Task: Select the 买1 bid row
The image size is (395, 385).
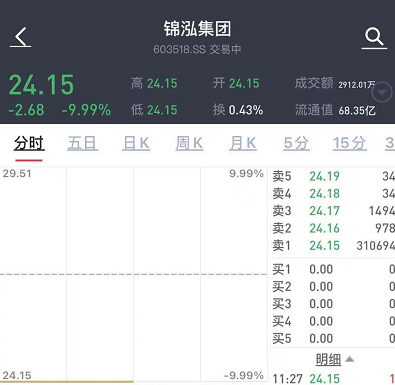Action: (x=333, y=269)
